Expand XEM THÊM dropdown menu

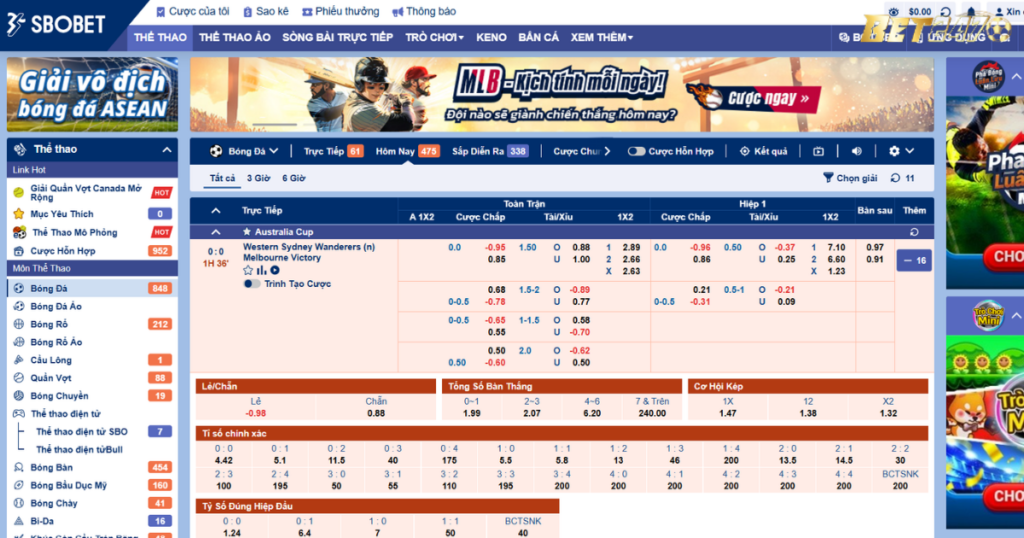[x=601, y=37]
